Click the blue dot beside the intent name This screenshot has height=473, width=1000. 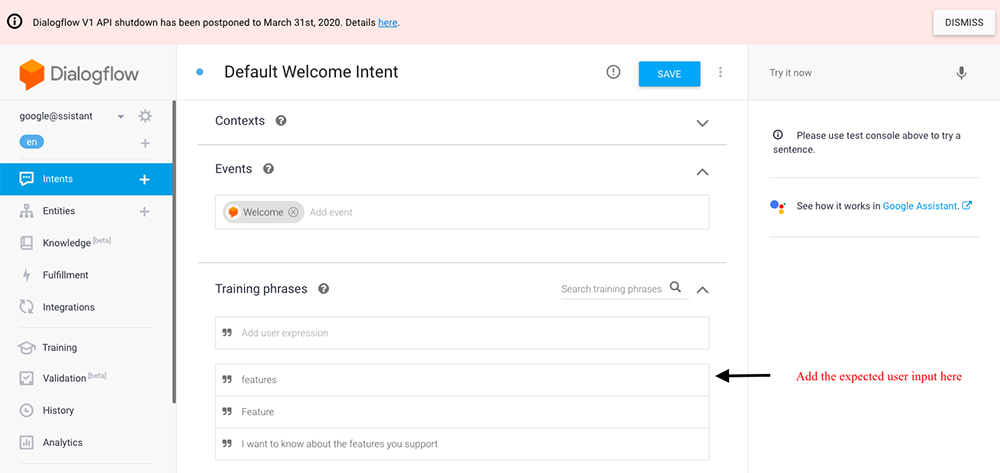pyautogui.click(x=200, y=72)
